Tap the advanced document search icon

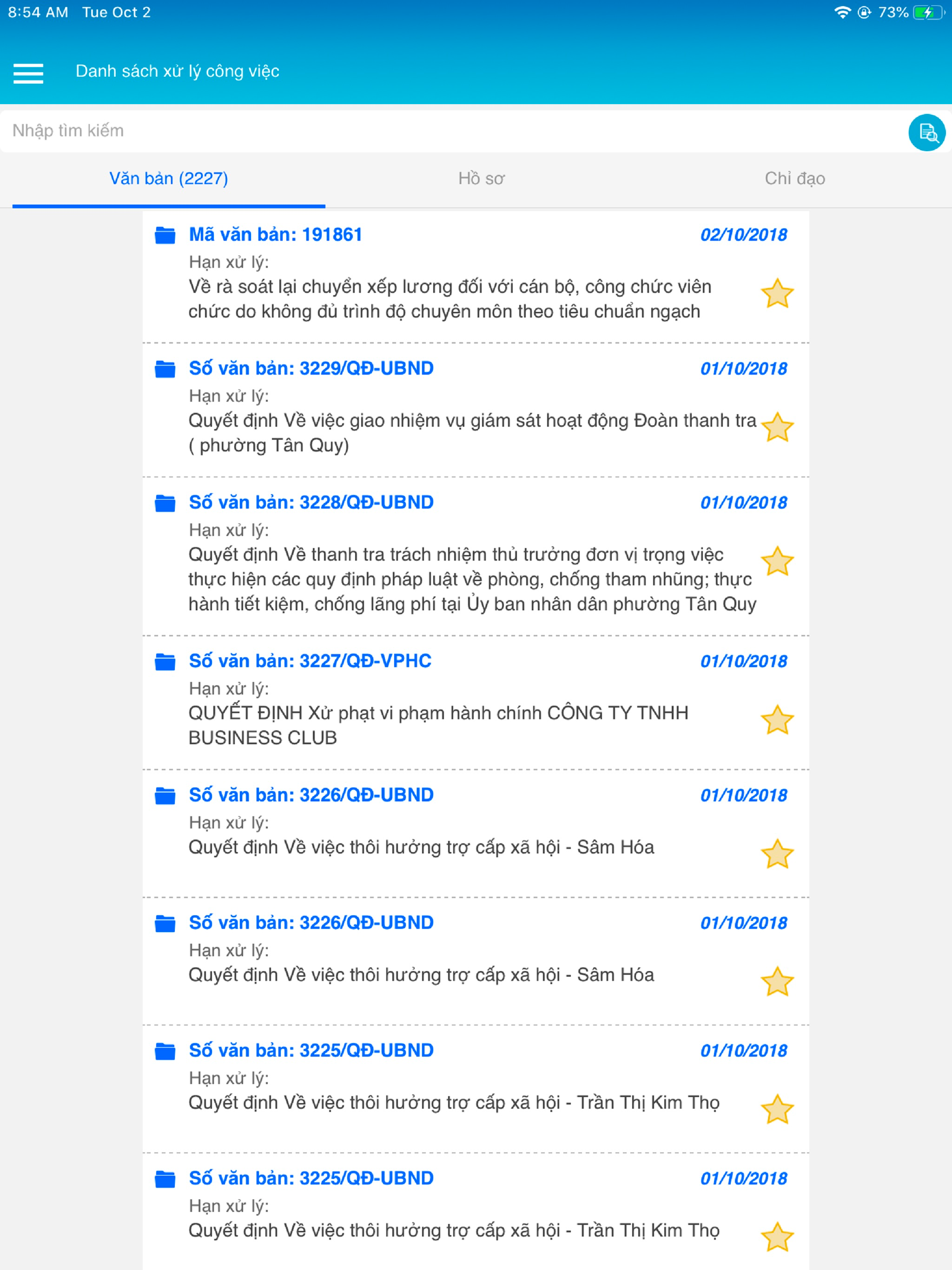pos(927,132)
